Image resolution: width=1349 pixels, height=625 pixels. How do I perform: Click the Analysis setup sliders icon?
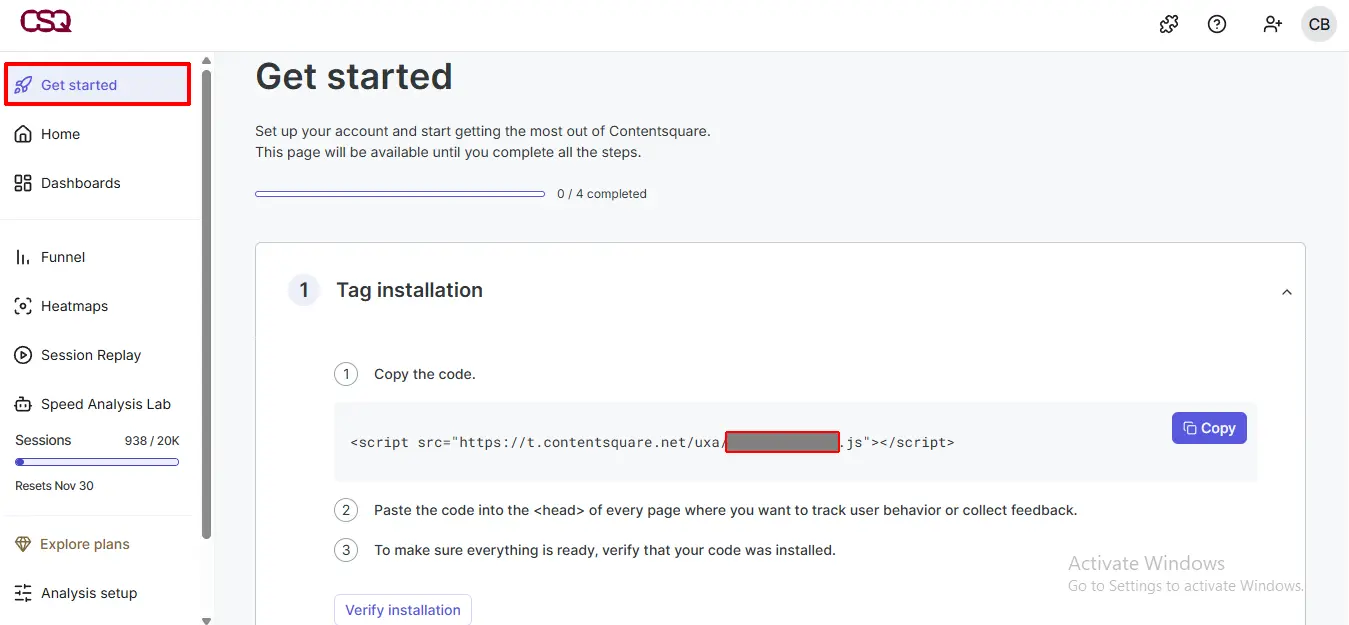(23, 593)
